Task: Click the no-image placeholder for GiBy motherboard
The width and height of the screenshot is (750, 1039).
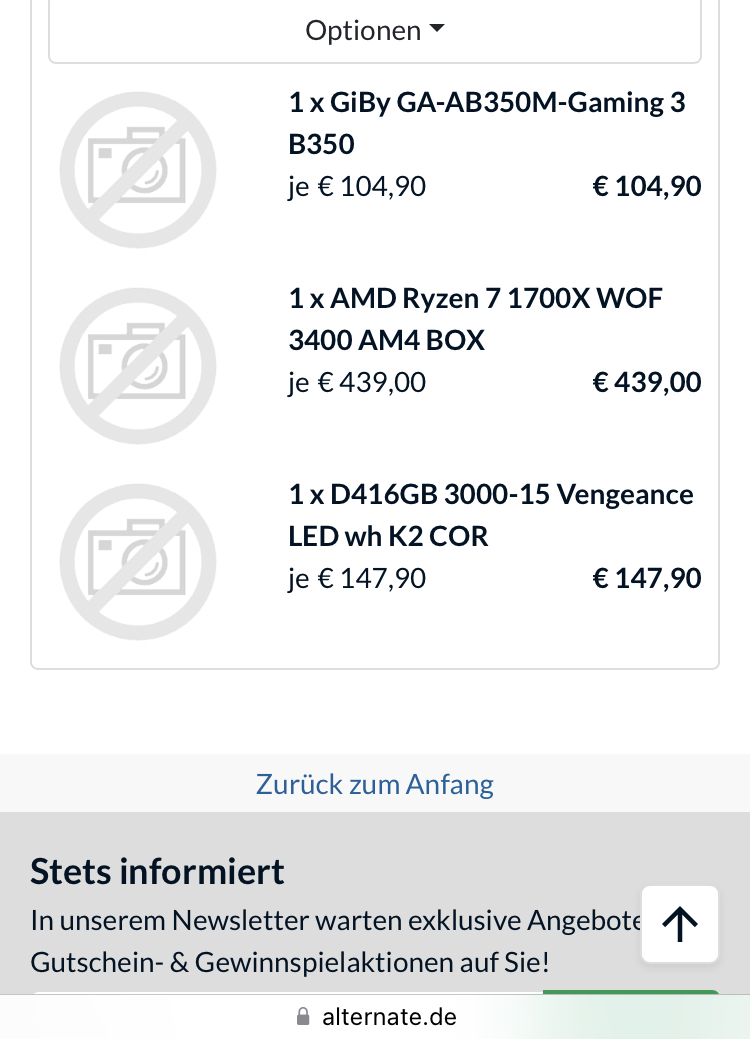Action: tap(138, 170)
